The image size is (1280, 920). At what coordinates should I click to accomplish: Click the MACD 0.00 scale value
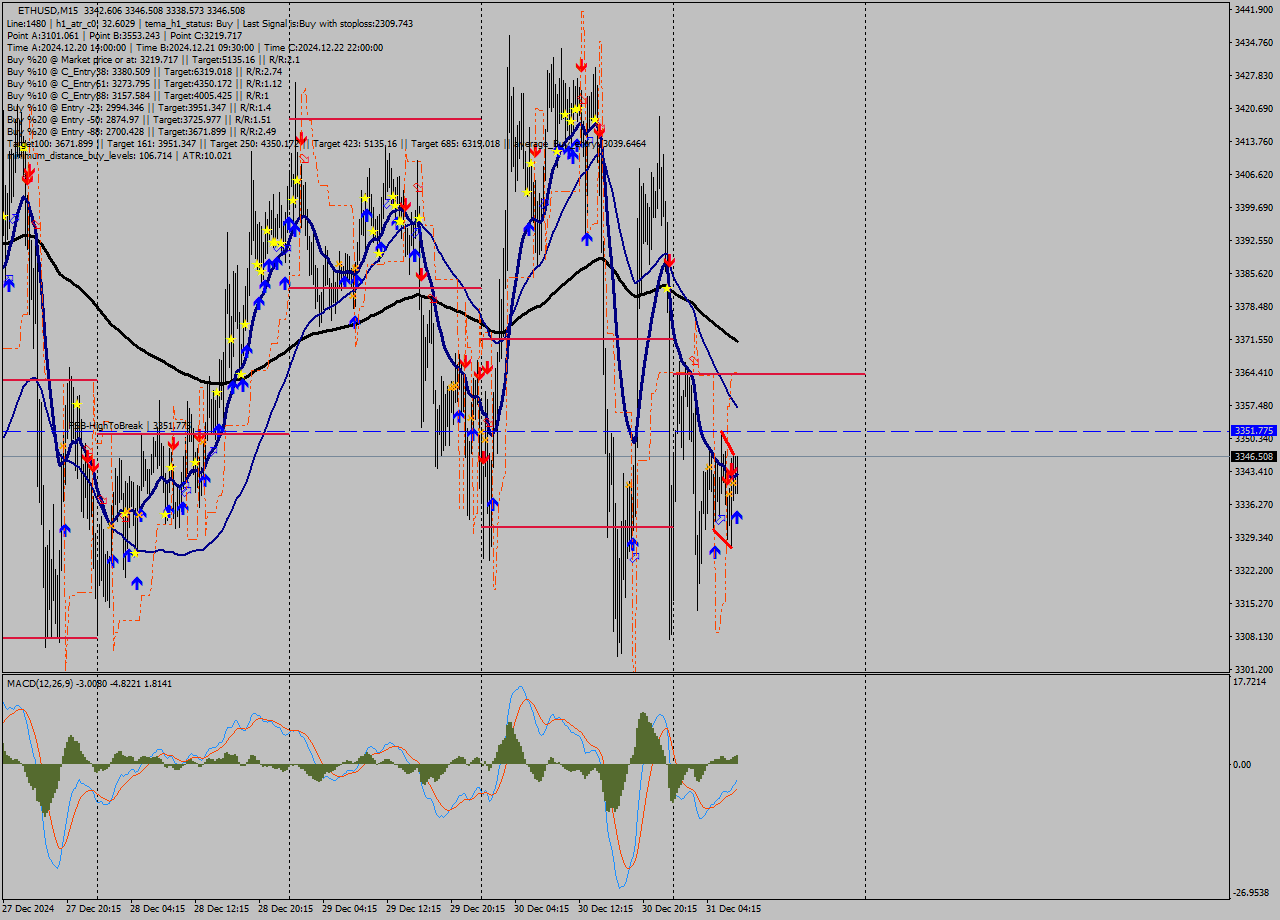point(1242,764)
